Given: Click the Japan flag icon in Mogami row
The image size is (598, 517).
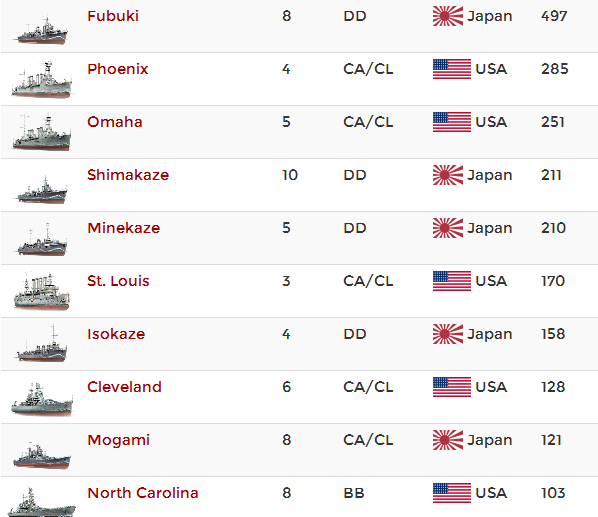Looking at the screenshot, I should click(x=448, y=440).
